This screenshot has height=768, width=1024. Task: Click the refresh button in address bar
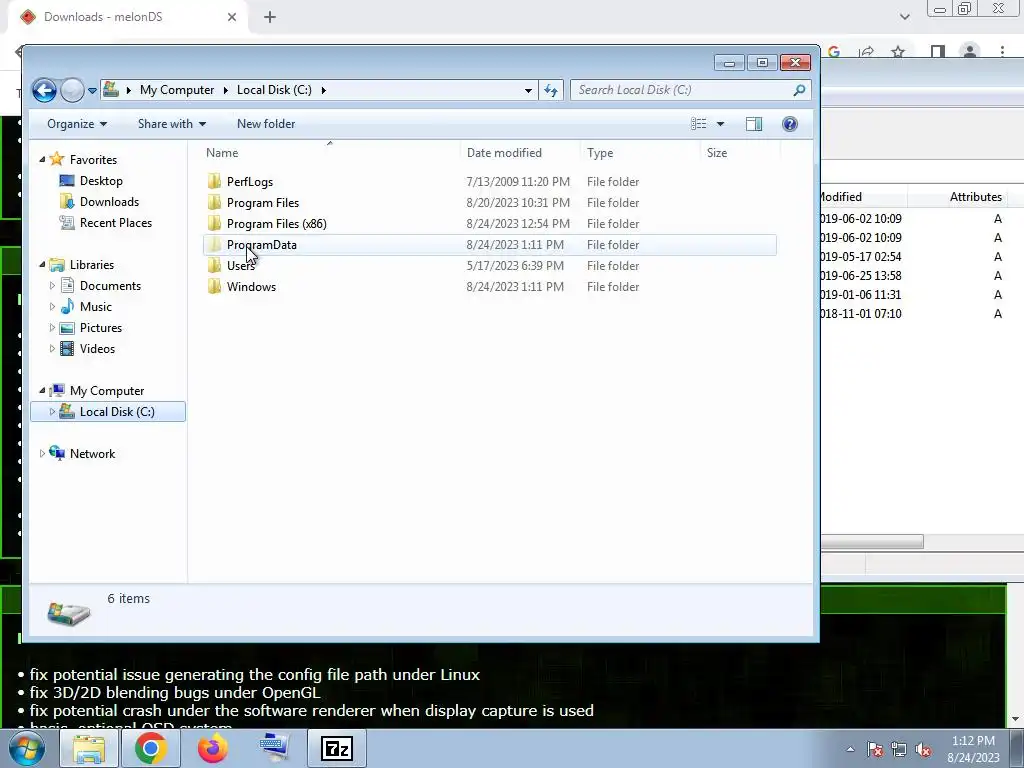551,90
